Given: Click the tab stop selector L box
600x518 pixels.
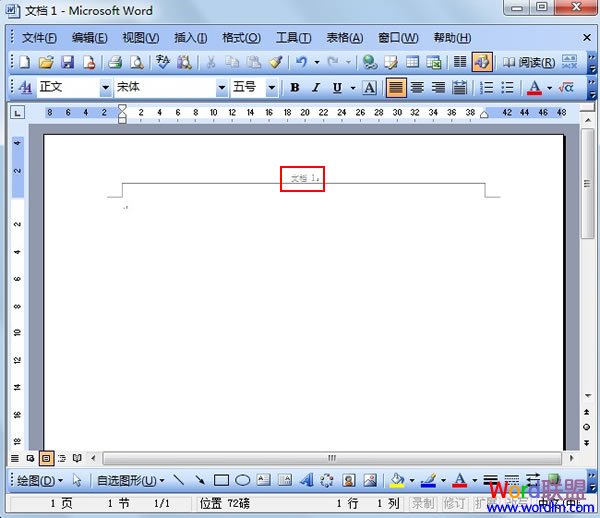Looking at the screenshot, I should (x=17, y=113).
